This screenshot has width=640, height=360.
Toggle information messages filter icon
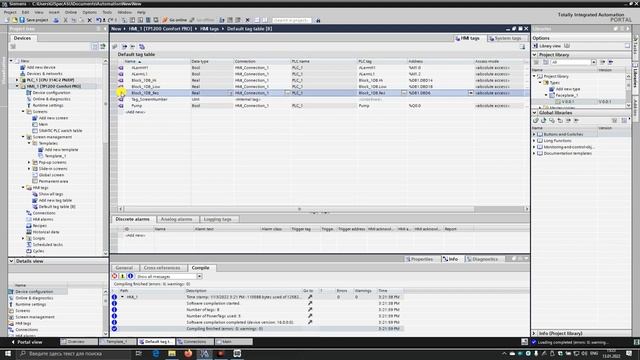[130, 276]
